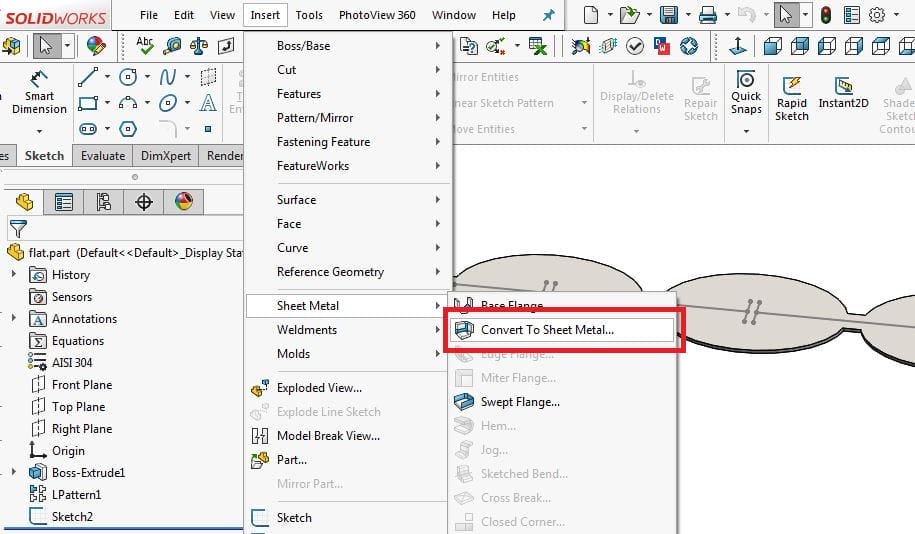
Task: Create a New document icon
Action: [x=591, y=15]
